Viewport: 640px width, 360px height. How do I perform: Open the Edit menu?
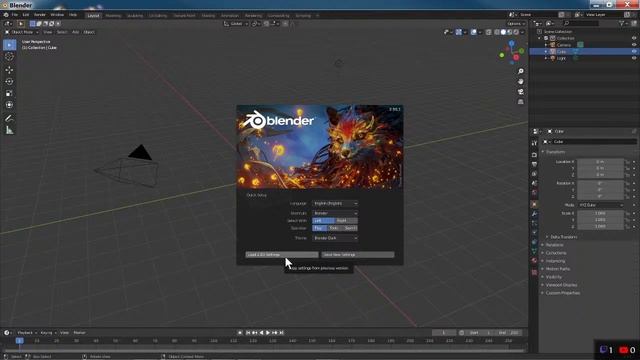point(26,15)
